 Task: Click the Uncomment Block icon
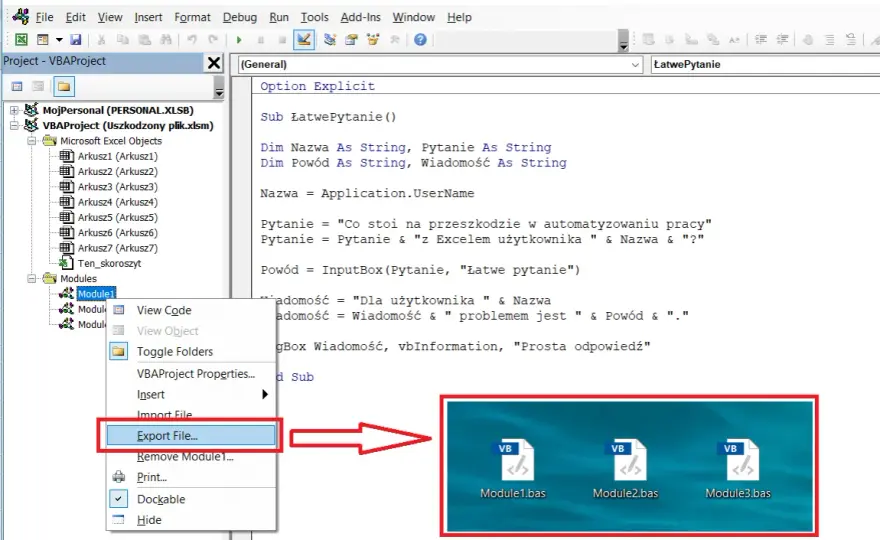[x=851, y=39]
